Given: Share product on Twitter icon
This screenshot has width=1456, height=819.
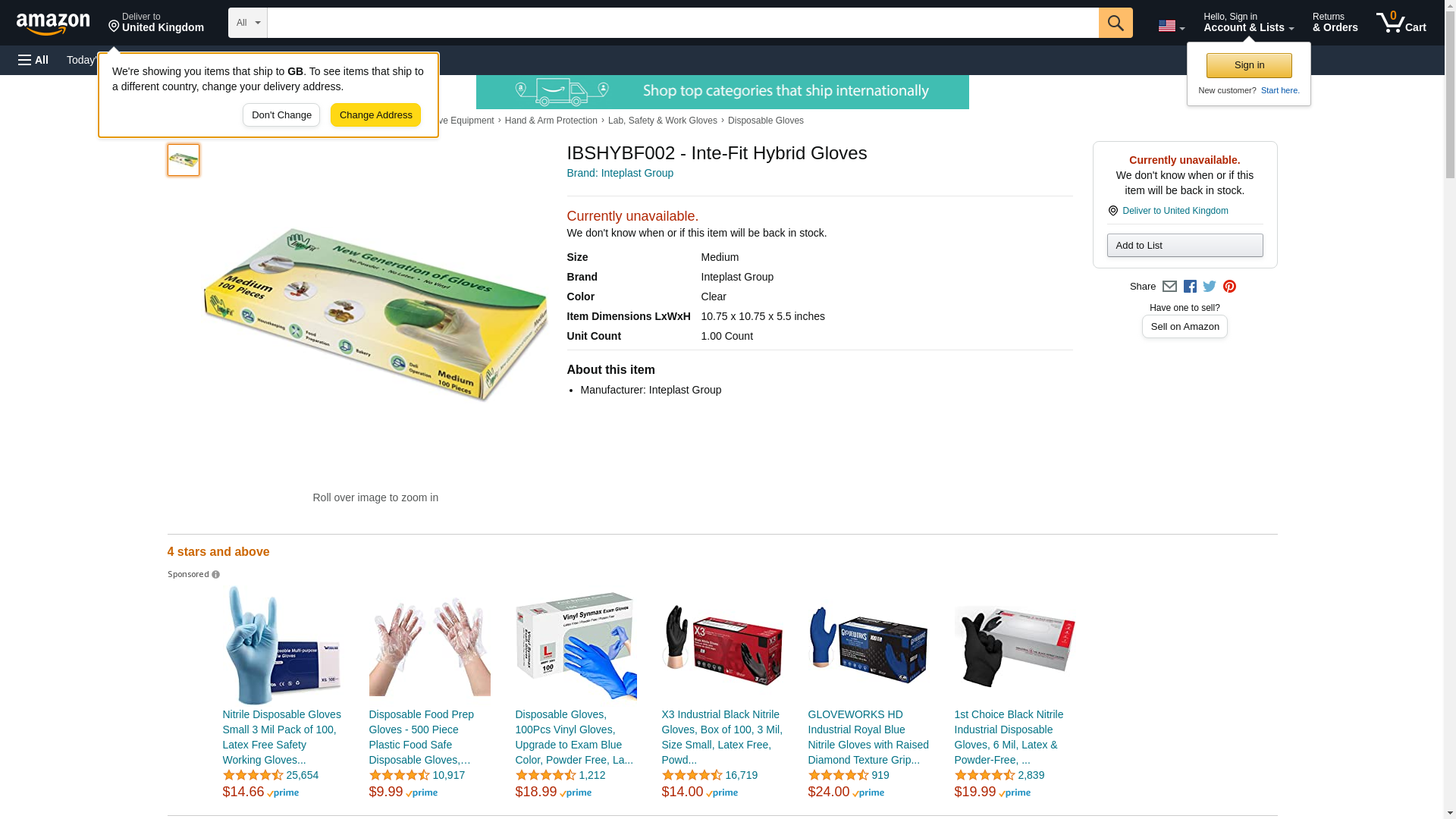Looking at the screenshot, I should 1210,287.
